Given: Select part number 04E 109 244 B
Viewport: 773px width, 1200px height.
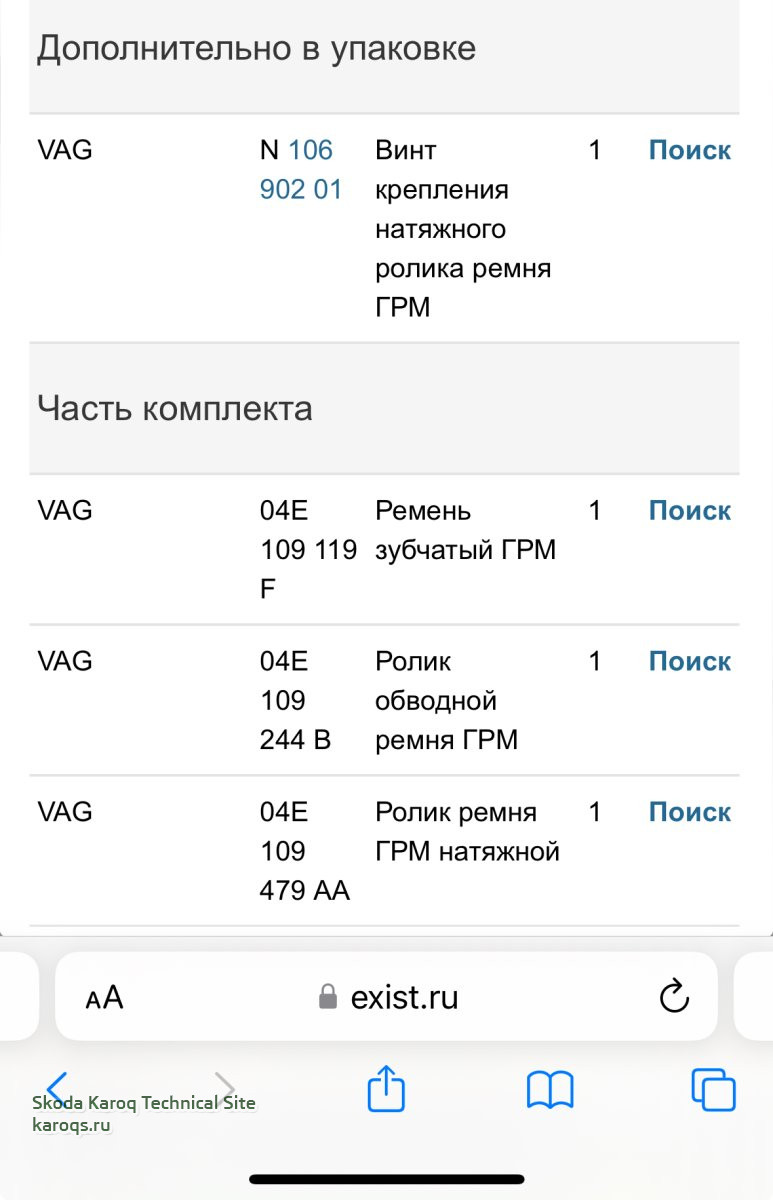Looking at the screenshot, I should click(x=295, y=700).
